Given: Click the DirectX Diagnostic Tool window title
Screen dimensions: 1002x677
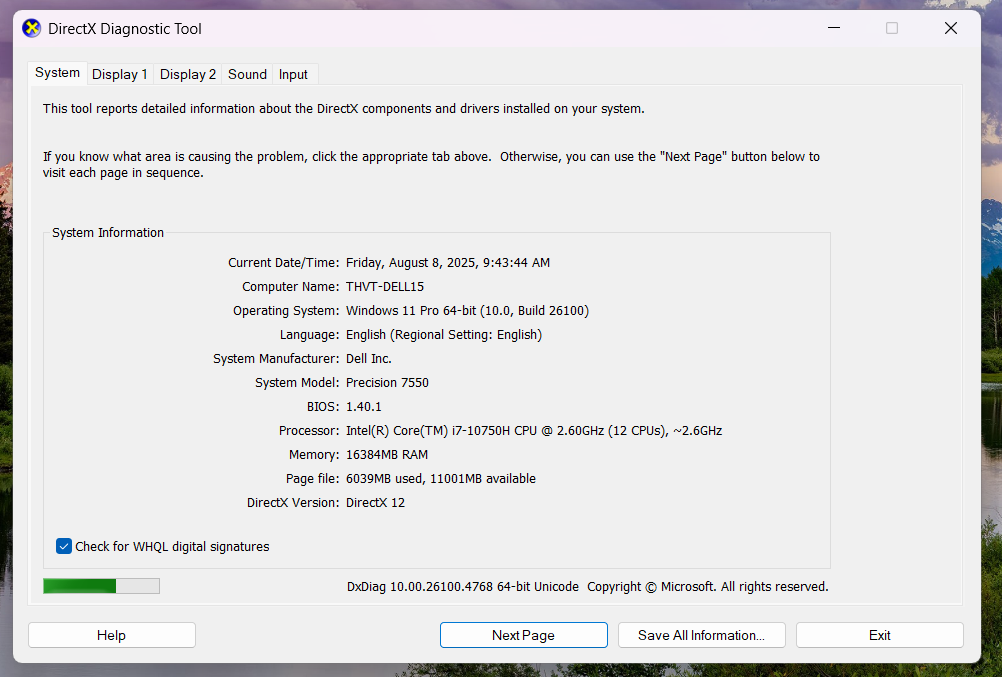Looking at the screenshot, I should click(125, 29).
